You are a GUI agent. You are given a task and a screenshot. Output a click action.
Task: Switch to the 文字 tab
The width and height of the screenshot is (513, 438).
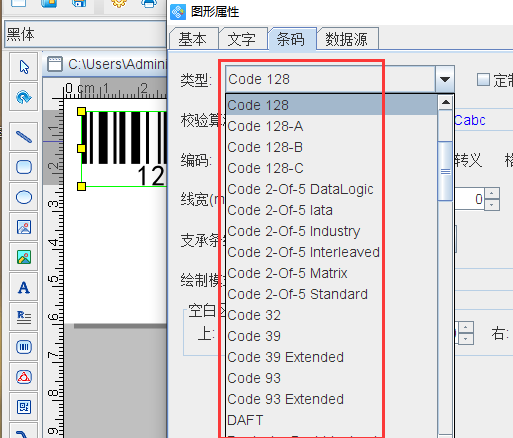(x=242, y=39)
